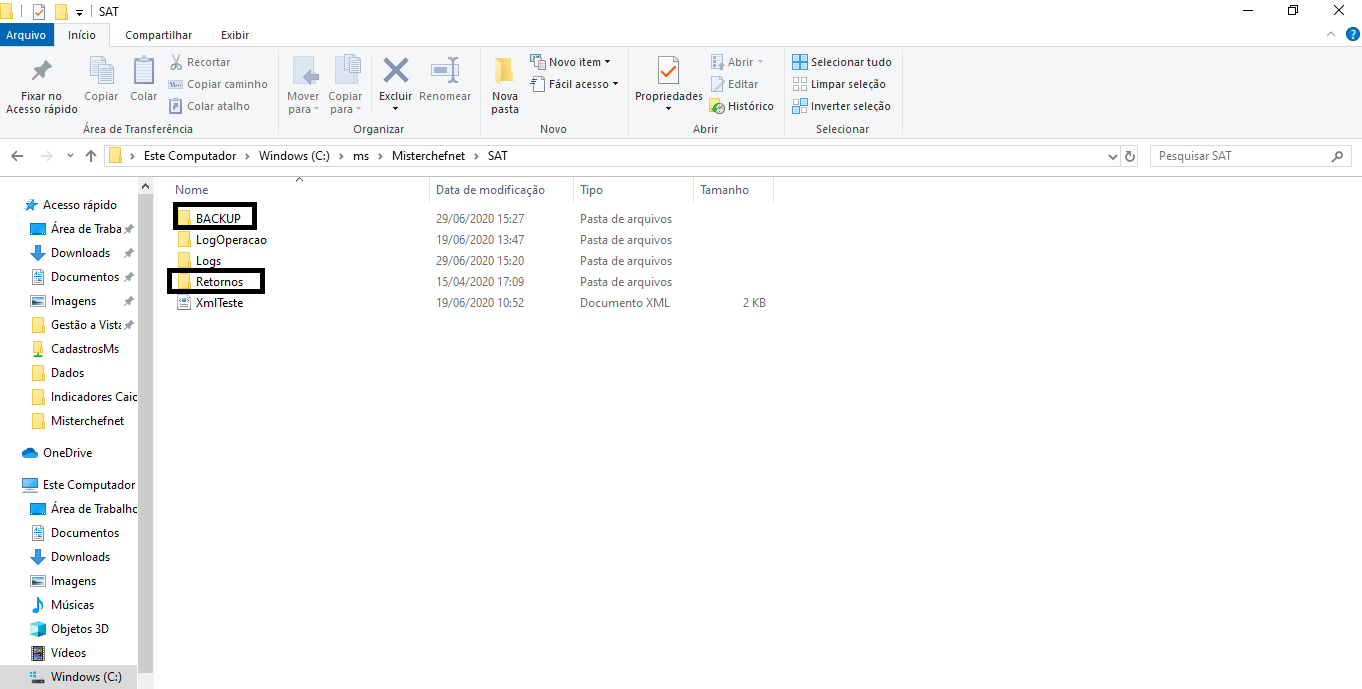Viewport: 1362px width, 689px height.
Task: Switch to the Início tab
Action: coord(82,35)
